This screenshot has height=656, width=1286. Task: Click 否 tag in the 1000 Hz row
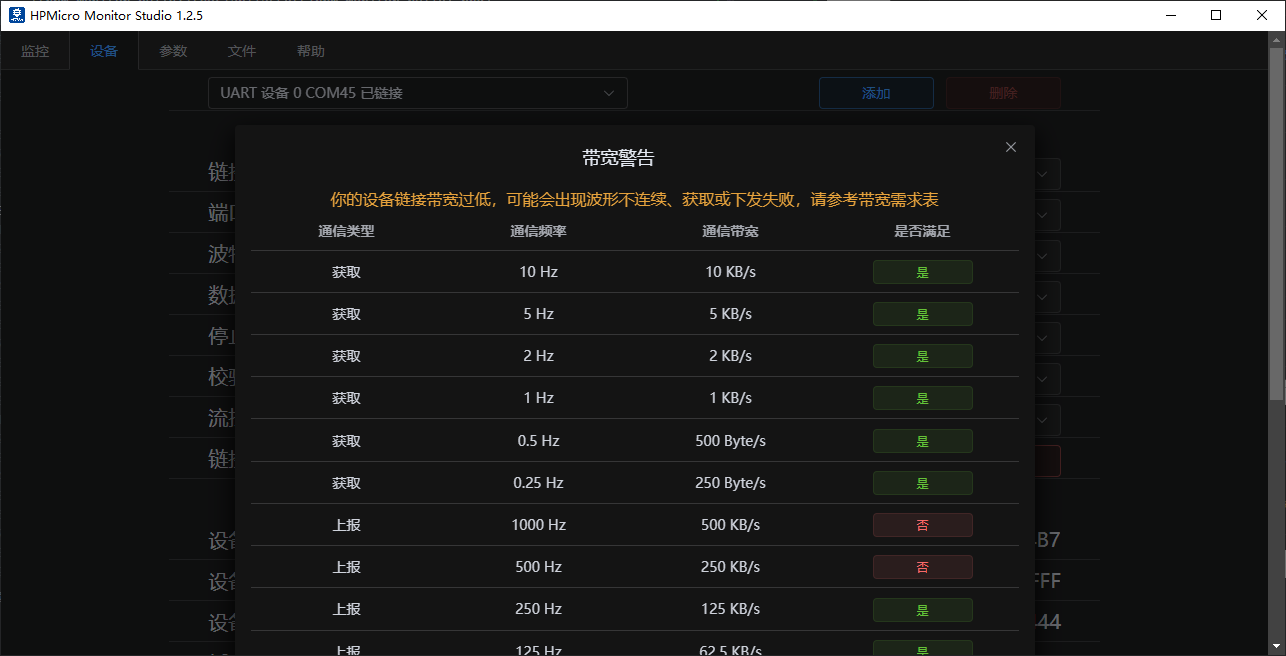click(923, 525)
